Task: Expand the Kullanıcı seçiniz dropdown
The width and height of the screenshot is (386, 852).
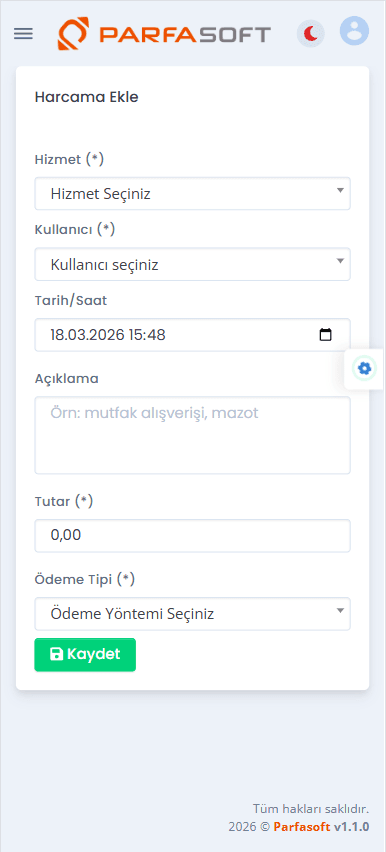Action: pos(192,264)
